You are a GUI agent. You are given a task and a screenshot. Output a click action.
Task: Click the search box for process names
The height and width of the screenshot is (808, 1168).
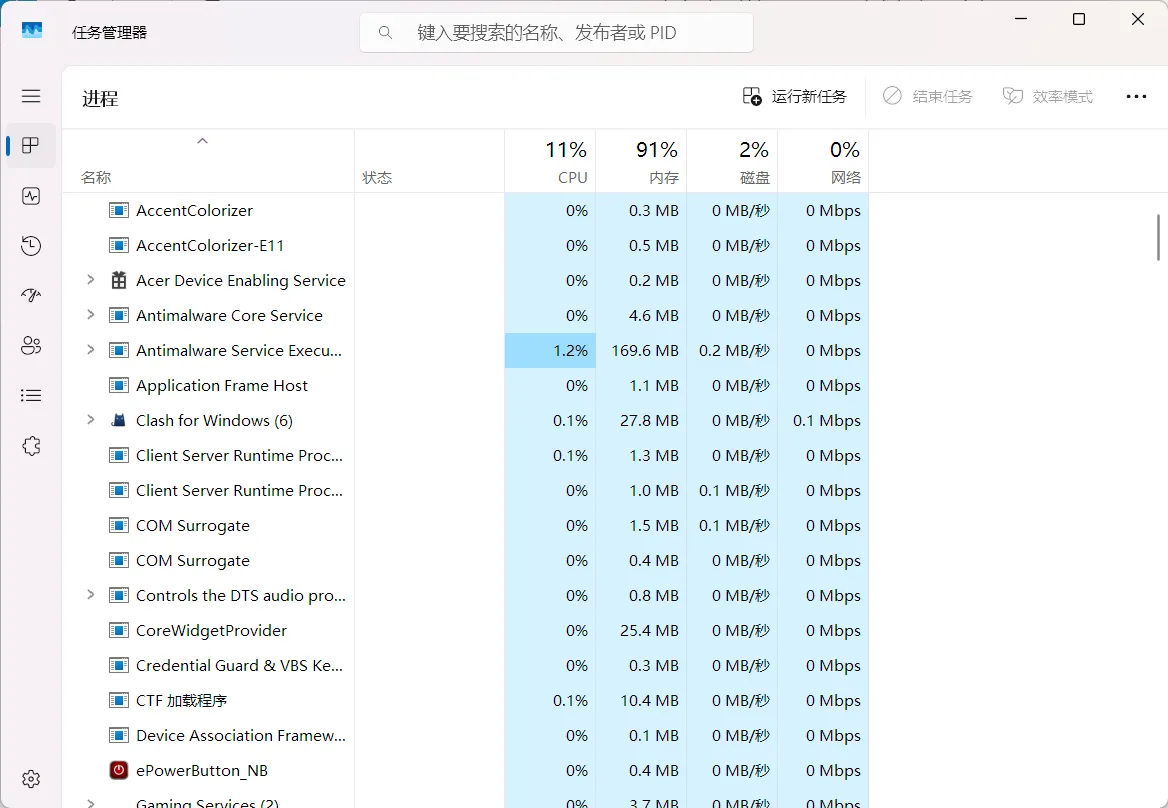556,33
